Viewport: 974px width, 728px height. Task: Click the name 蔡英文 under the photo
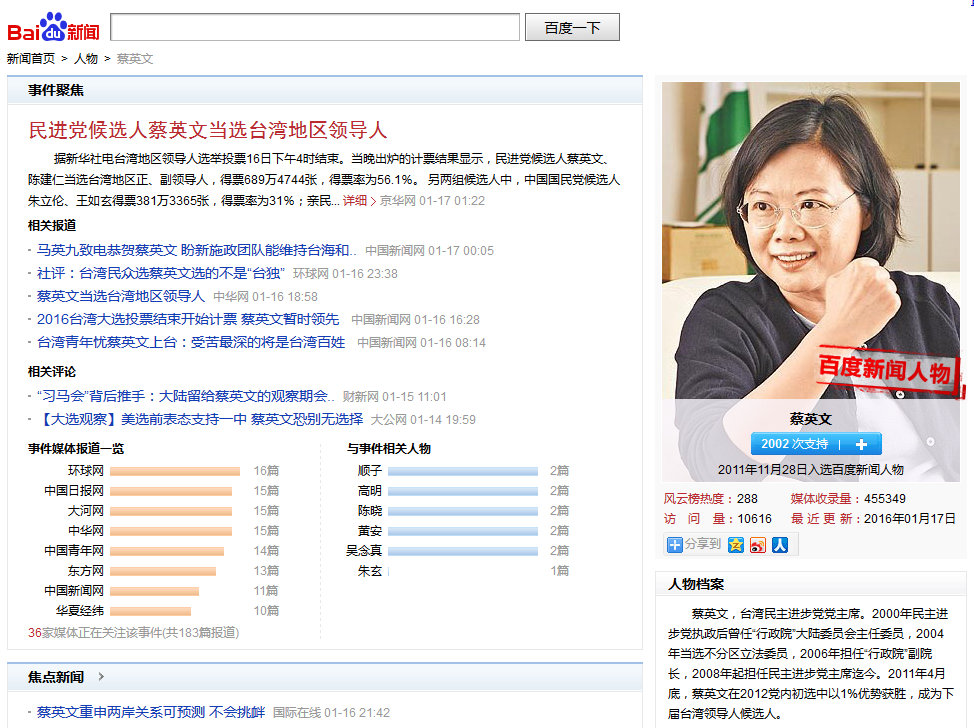tap(811, 419)
